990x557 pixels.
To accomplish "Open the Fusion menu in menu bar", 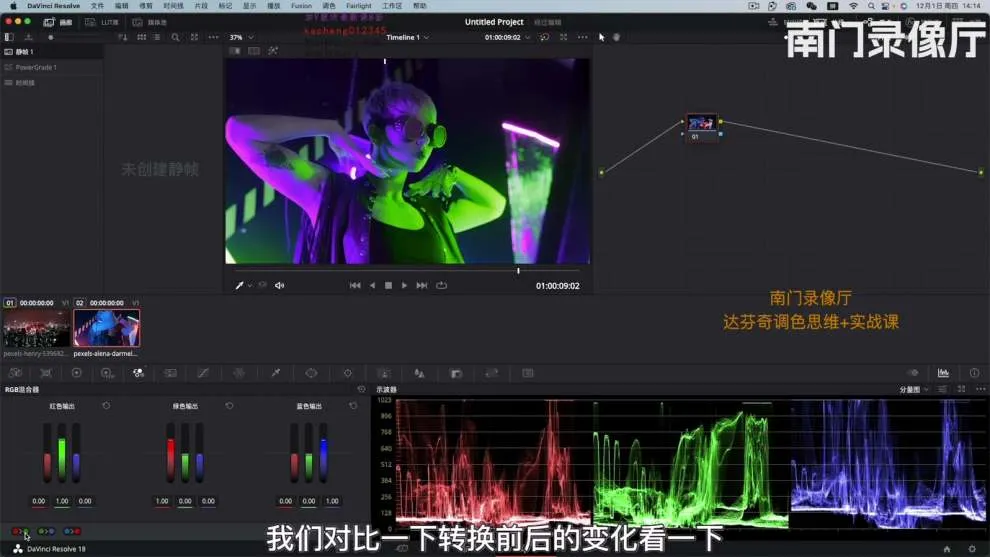I will [301, 6].
